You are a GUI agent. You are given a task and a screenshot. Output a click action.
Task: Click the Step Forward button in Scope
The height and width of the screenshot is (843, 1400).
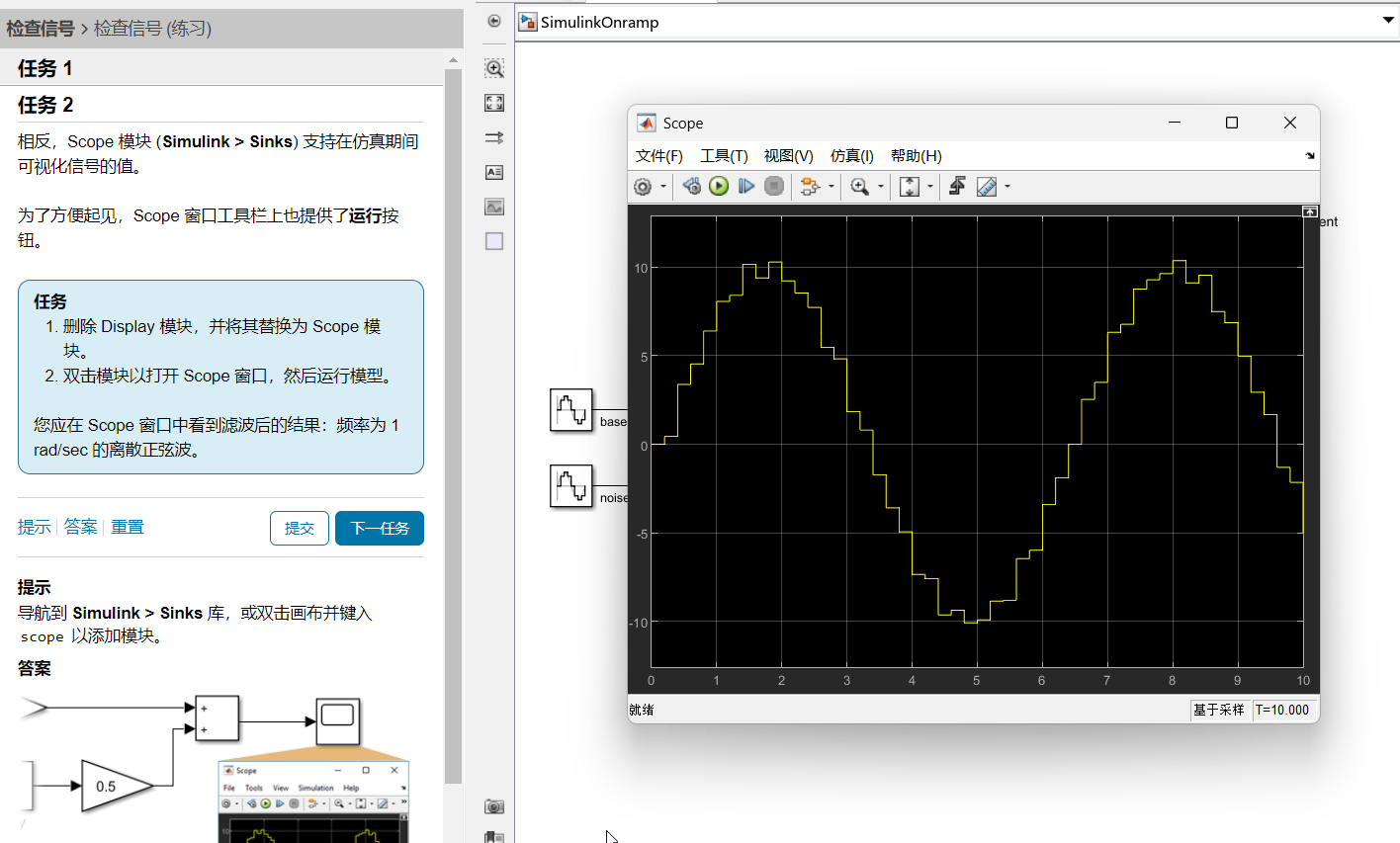pos(746,186)
